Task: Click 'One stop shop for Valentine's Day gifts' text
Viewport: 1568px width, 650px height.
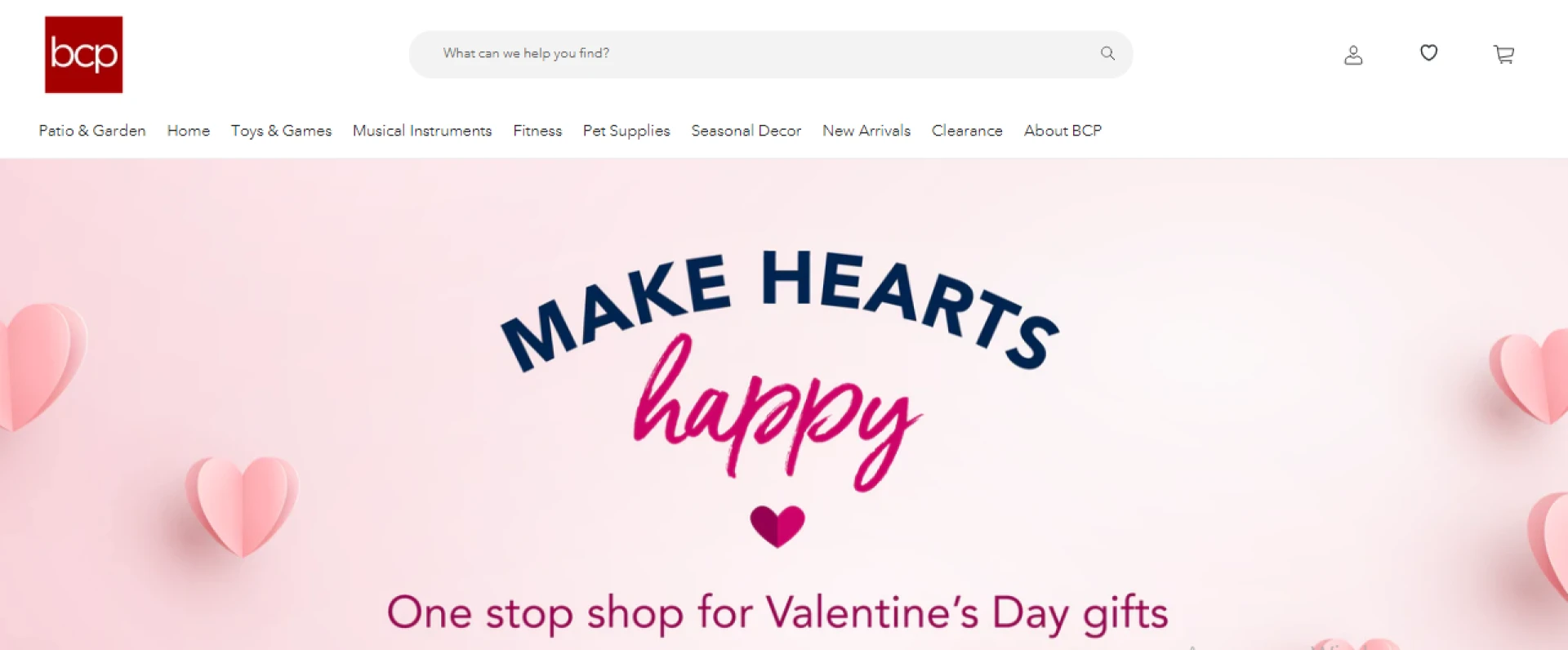Action: tap(777, 612)
